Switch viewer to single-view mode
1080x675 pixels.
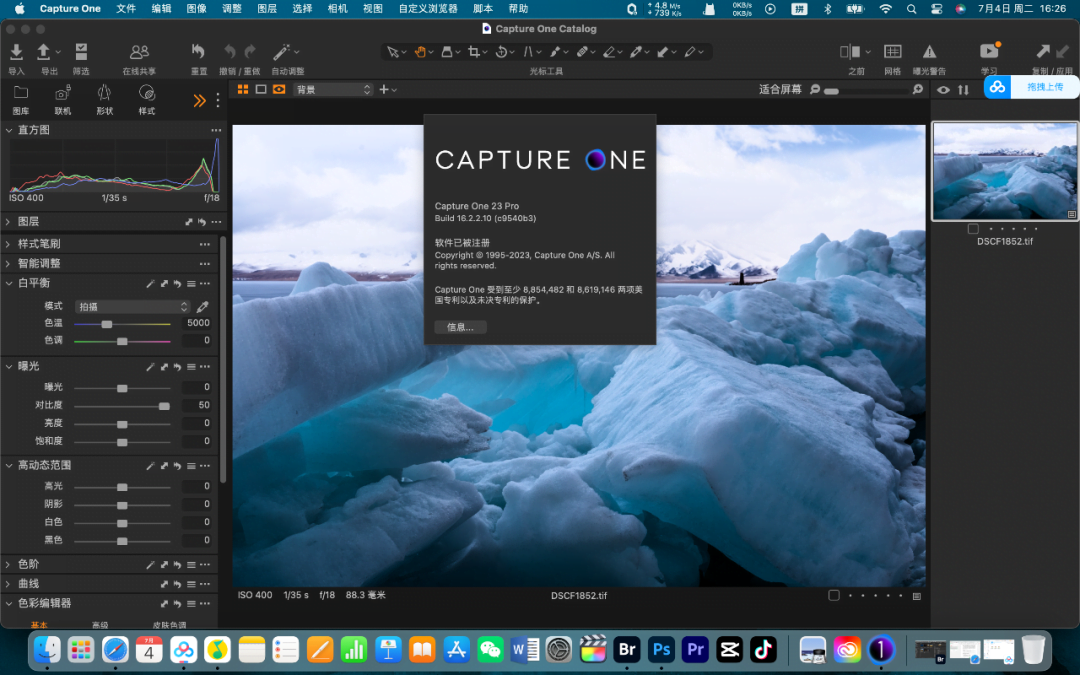[260, 90]
